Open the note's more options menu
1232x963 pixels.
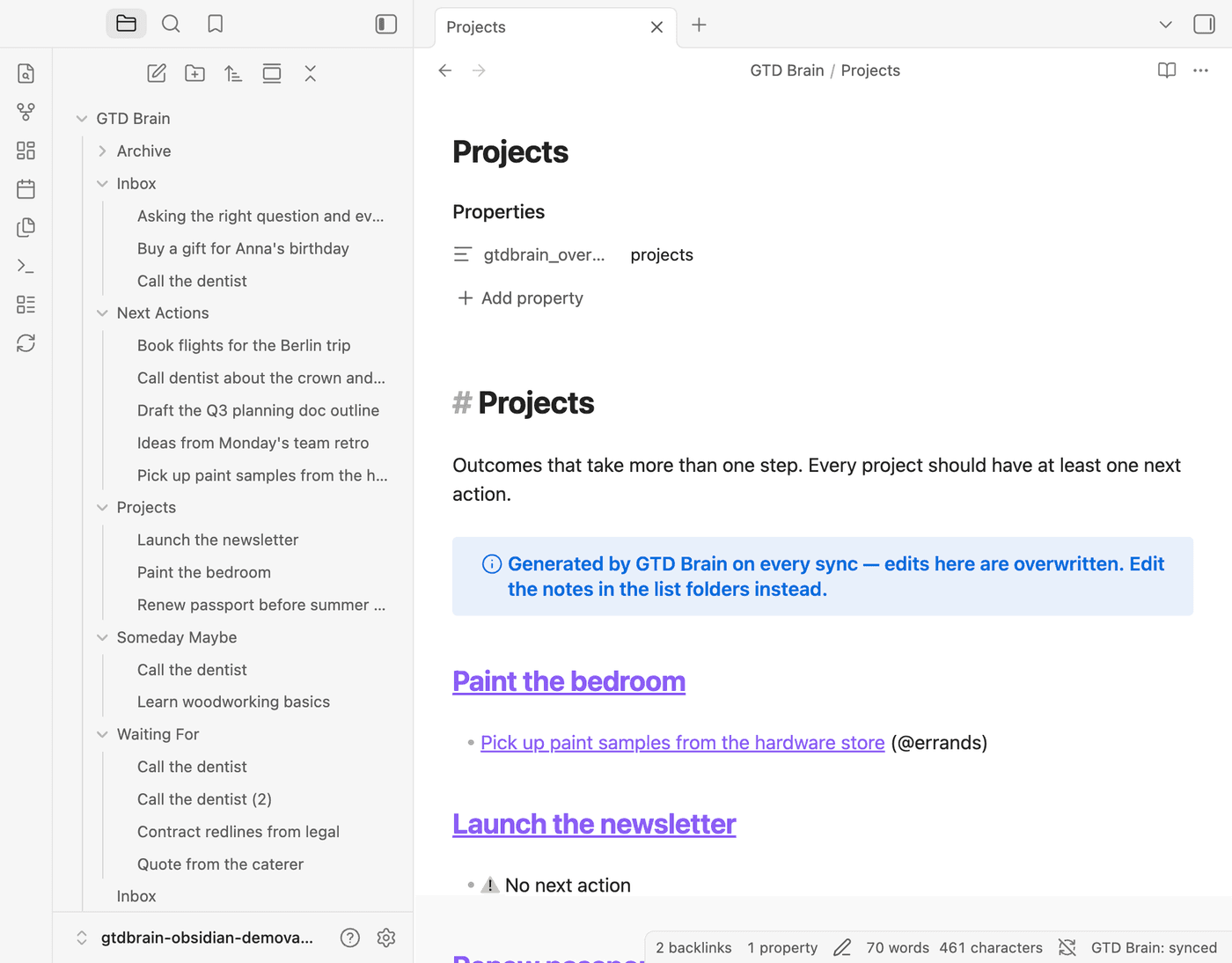click(1201, 70)
